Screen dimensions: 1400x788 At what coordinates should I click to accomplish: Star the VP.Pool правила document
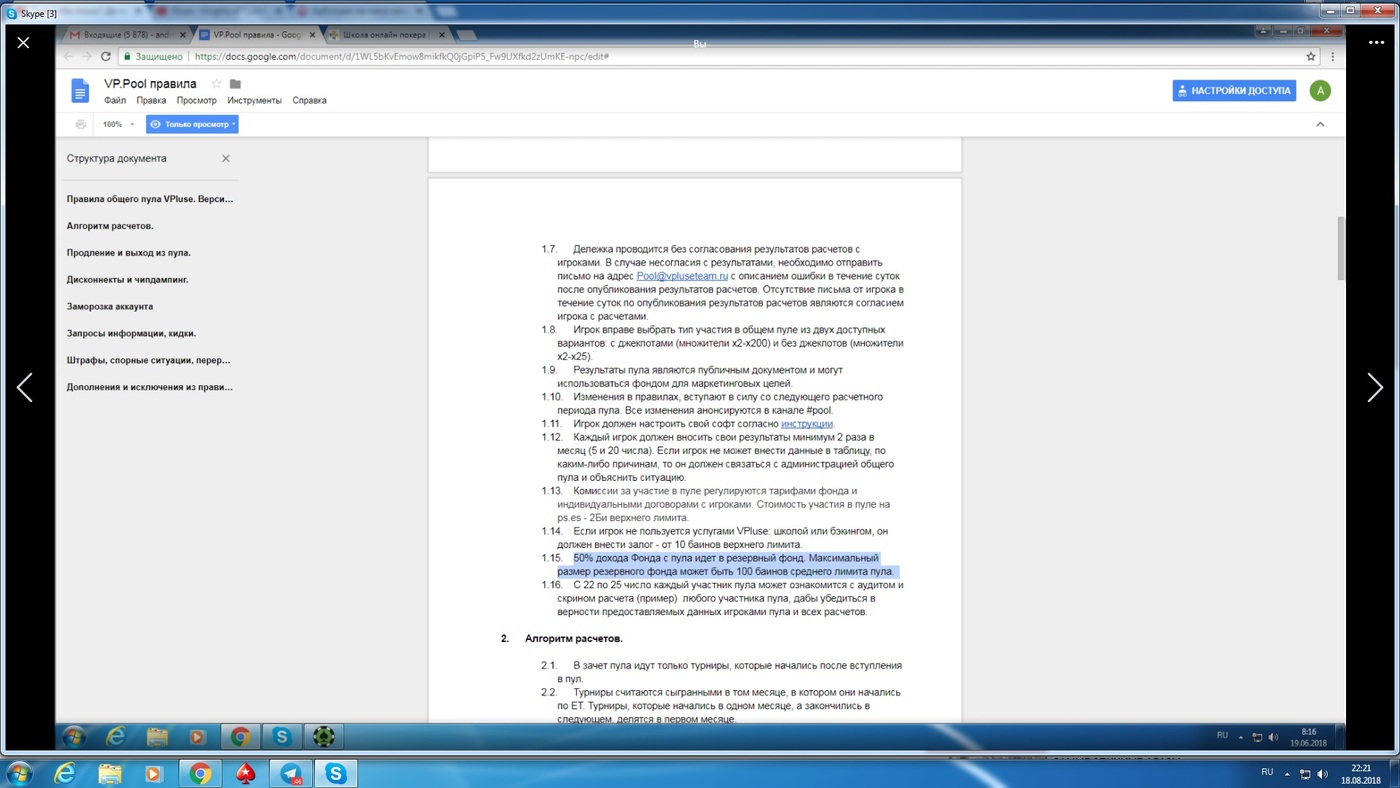[x=216, y=84]
